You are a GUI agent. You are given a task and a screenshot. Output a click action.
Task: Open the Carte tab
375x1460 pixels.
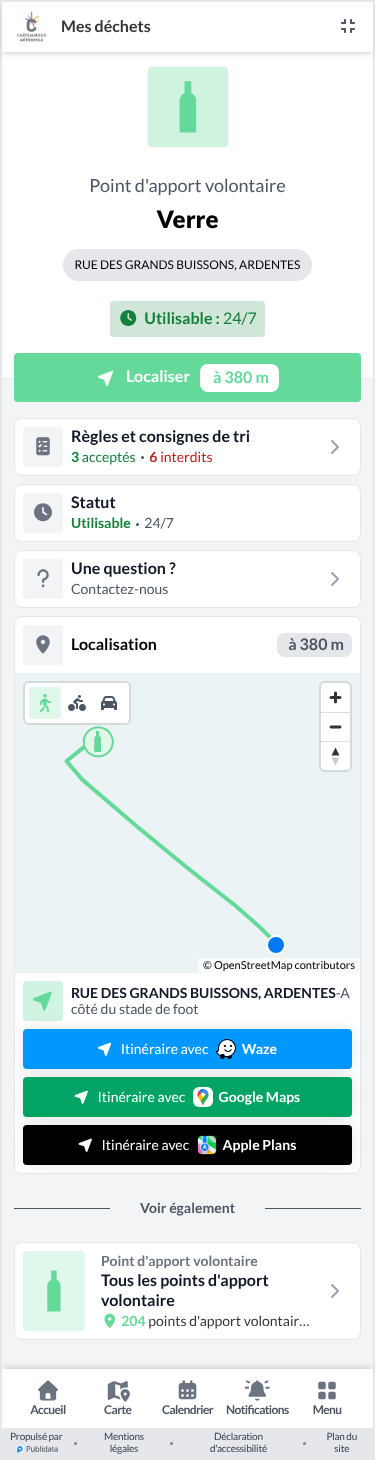click(x=118, y=1398)
